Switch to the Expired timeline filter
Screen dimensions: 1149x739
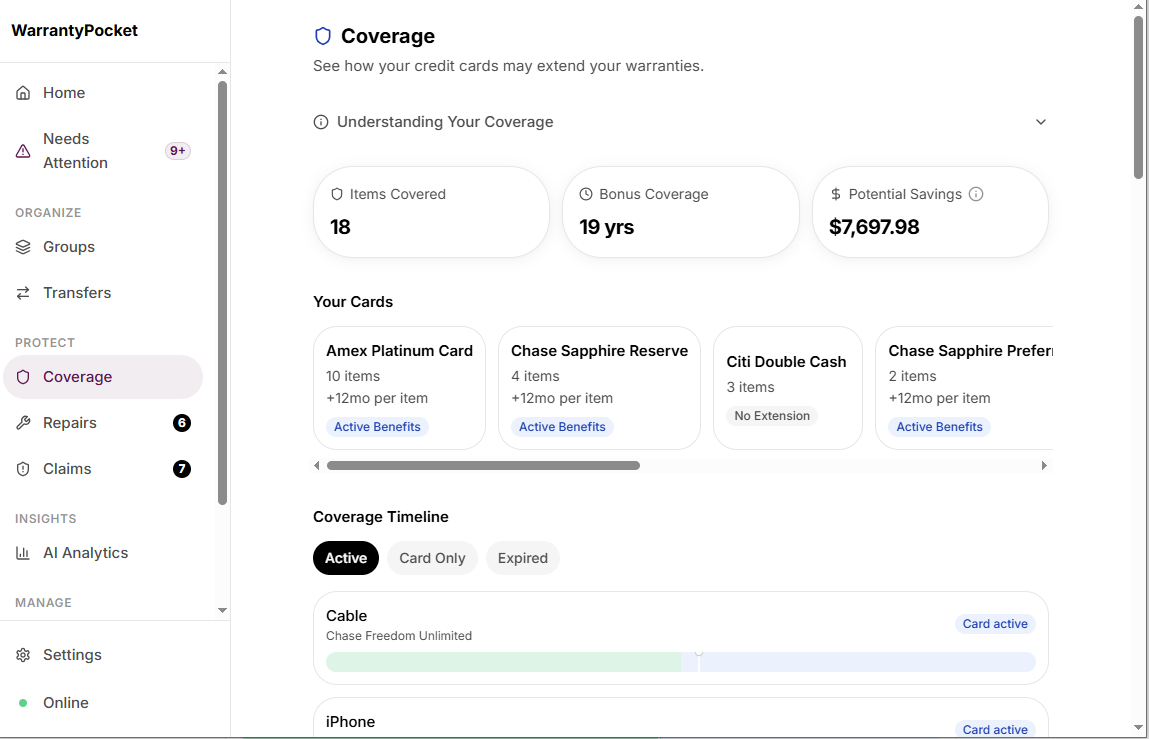(x=522, y=558)
